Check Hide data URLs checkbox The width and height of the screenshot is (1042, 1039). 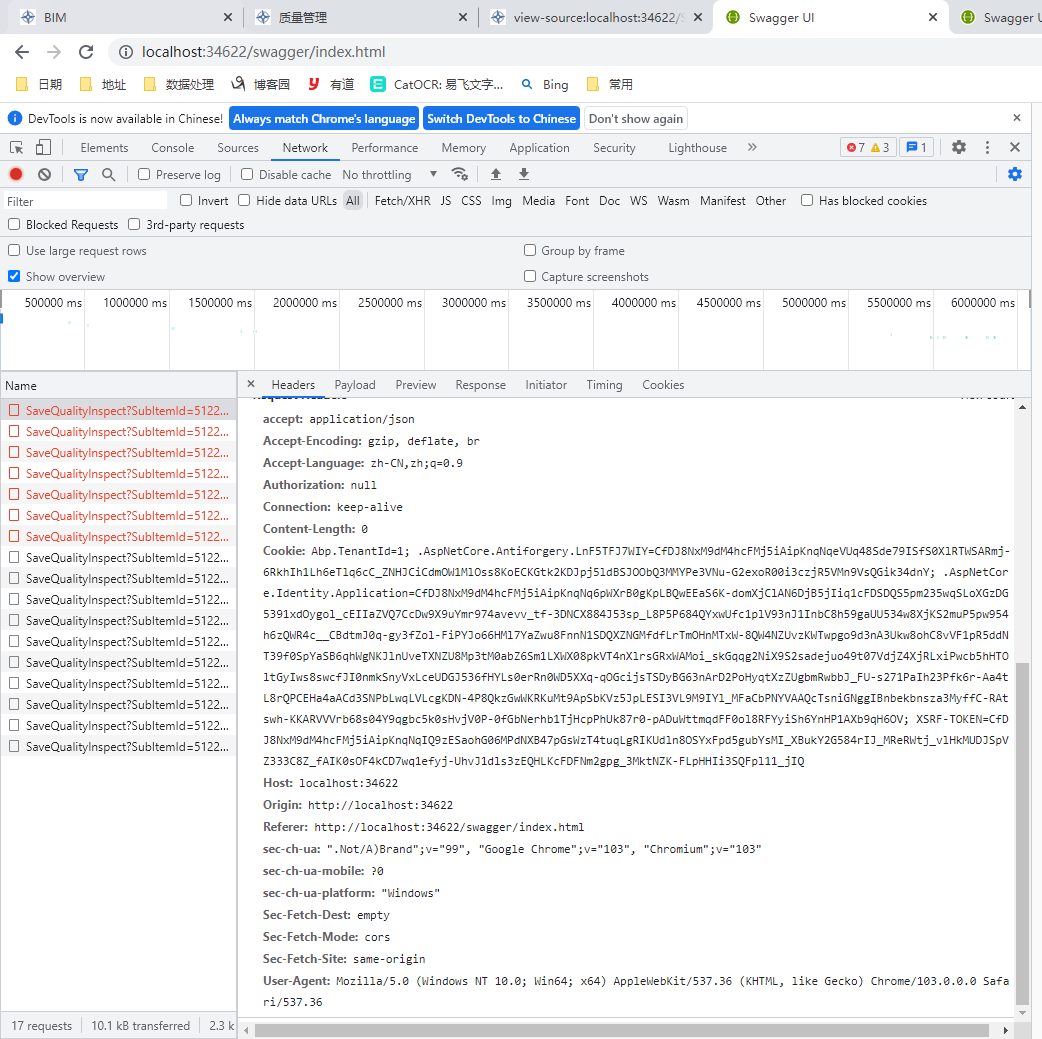(x=244, y=200)
